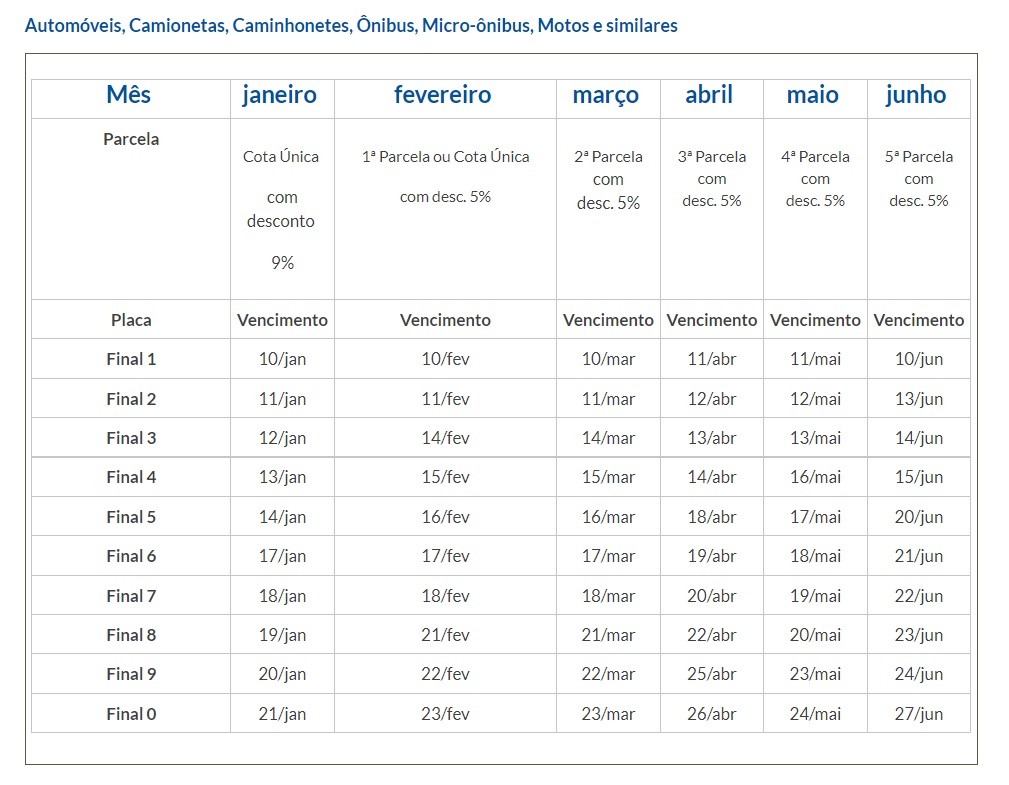The width and height of the screenshot is (1009, 785).
Task: Select the 'Cota Única com desconto 9%' cell
Action: pos(282,209)
